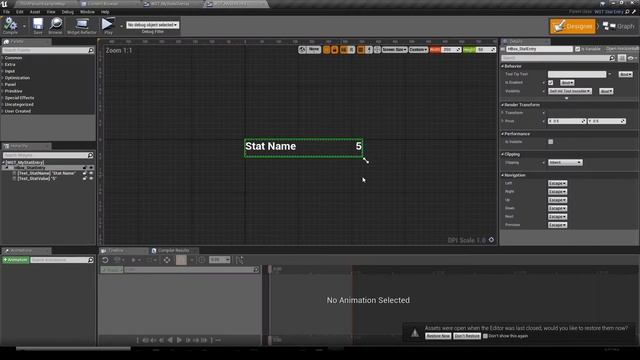Image resolution: width=640 pixels, height=360 pixels.
Task: Toggle visibility eye of Text_StatName row
Action: coord(91,173)
